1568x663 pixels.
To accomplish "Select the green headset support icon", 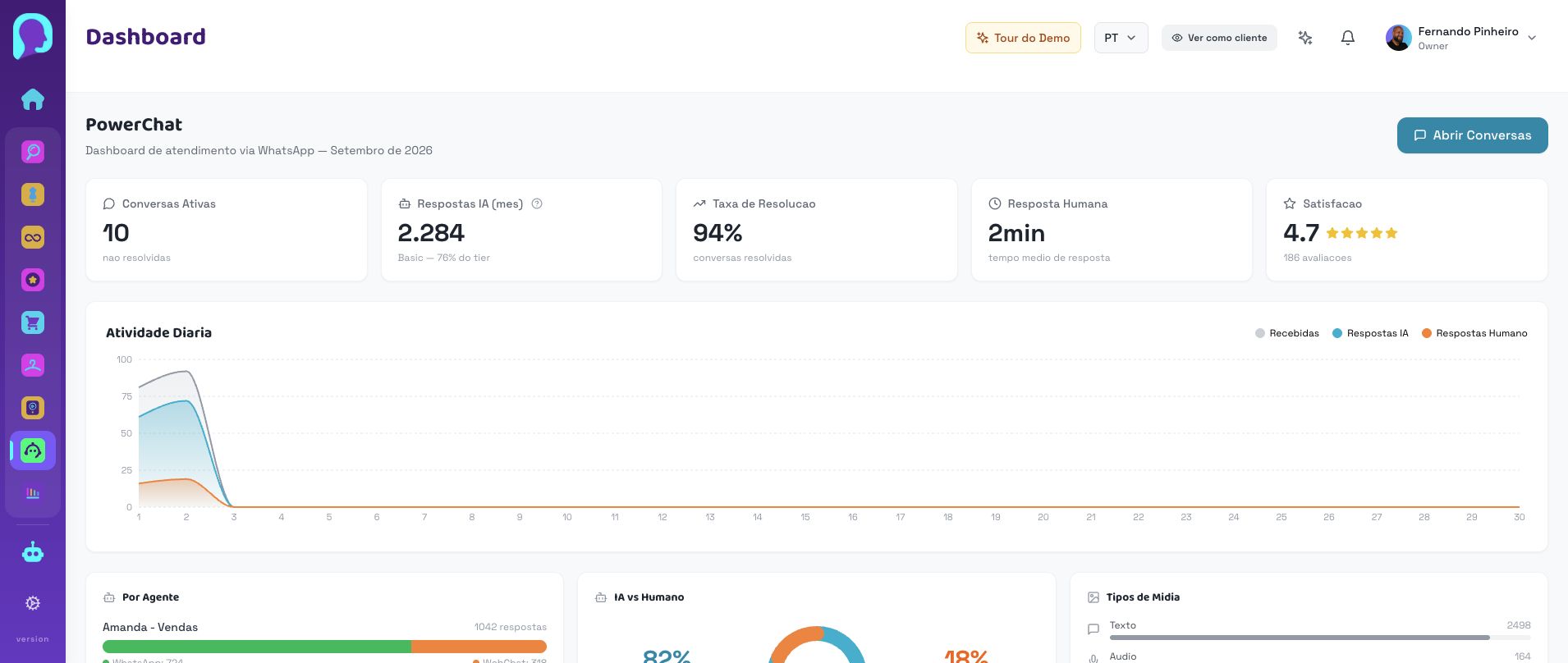I will [33, 450].
